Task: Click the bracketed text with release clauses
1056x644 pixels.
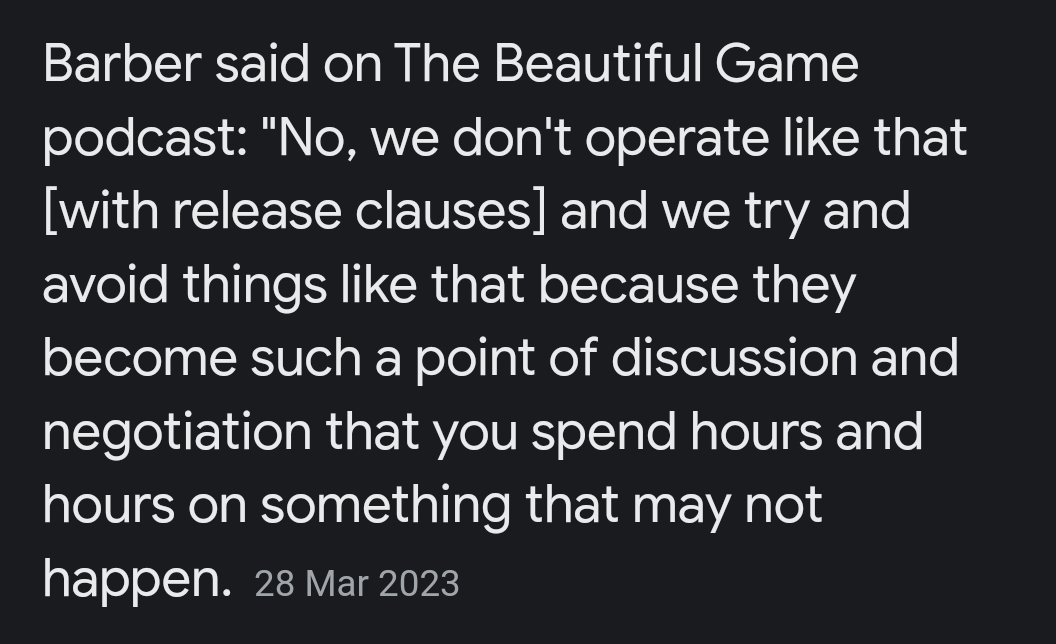Action: pos(294,212)
